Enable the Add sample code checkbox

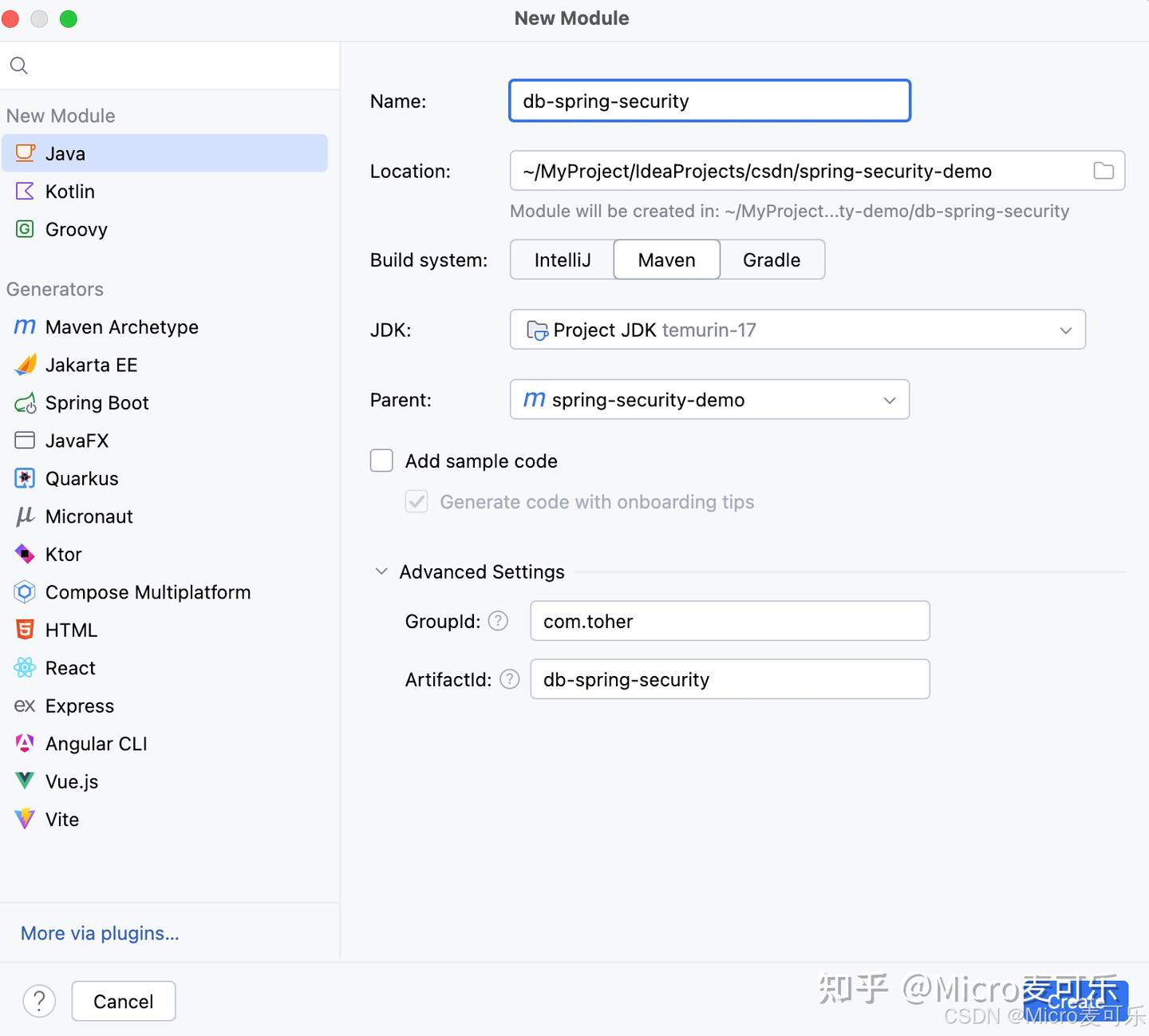coord(381,461)
